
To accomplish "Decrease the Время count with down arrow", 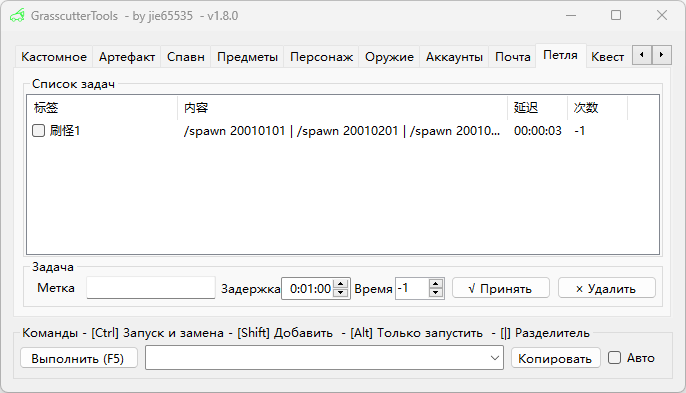I will click(435, 293).
